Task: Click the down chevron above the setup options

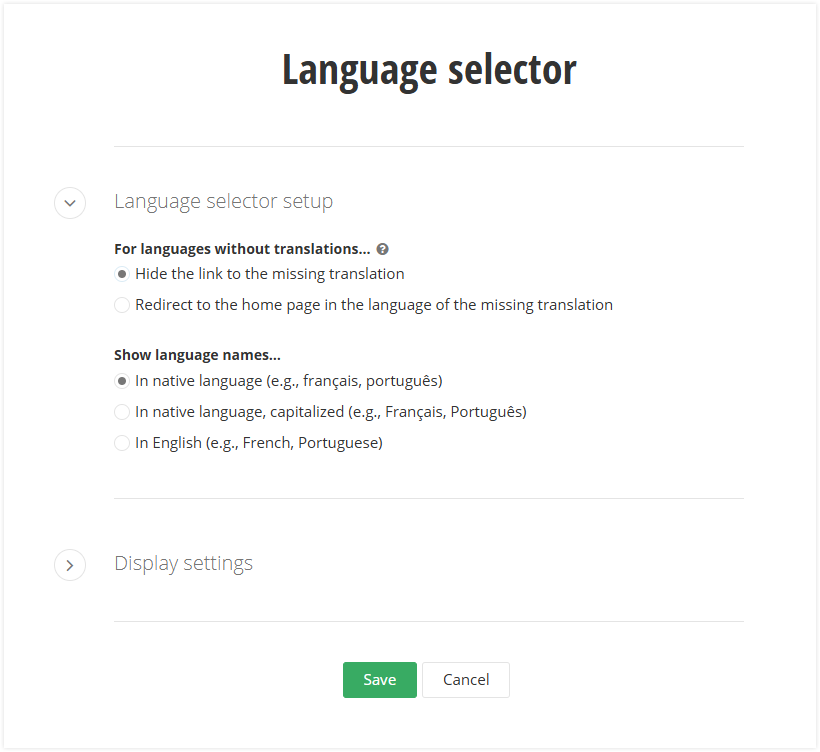Action: pyautogui.click(x=70, y=203)
